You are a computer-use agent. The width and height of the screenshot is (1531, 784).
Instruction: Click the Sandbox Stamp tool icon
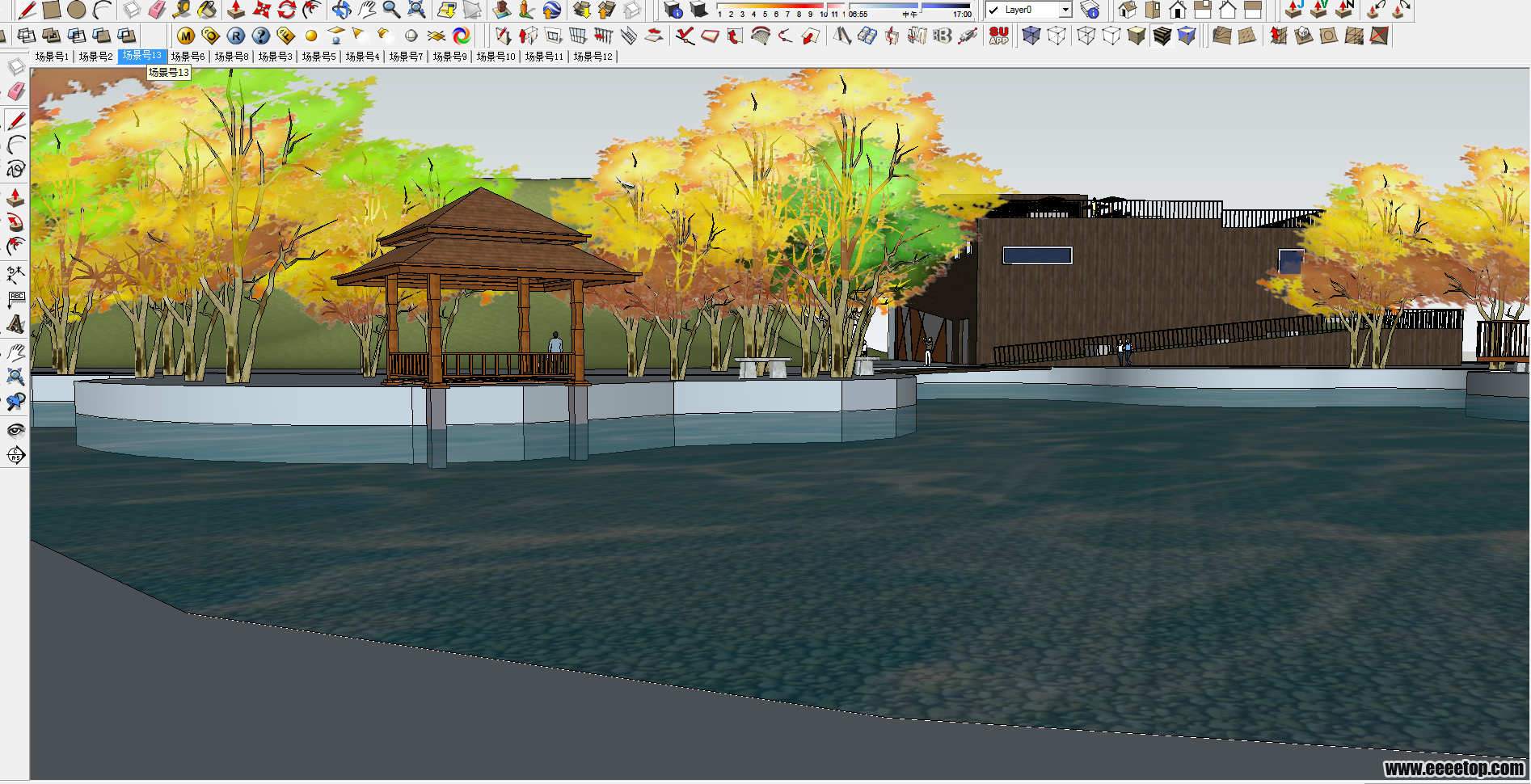1303,36
